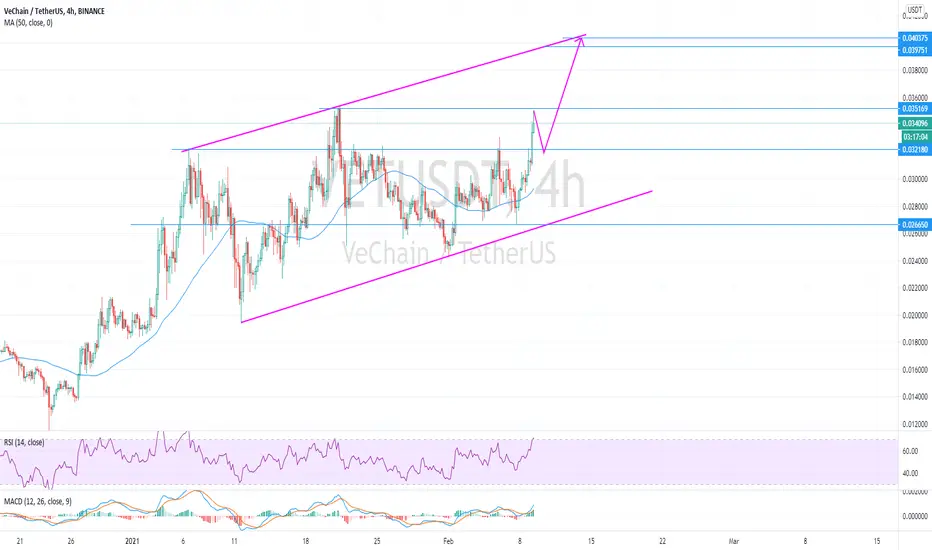This screenshot has width=932, height=550.
Task: Select the 0.032180 price level label
Action: pos(914,150)
